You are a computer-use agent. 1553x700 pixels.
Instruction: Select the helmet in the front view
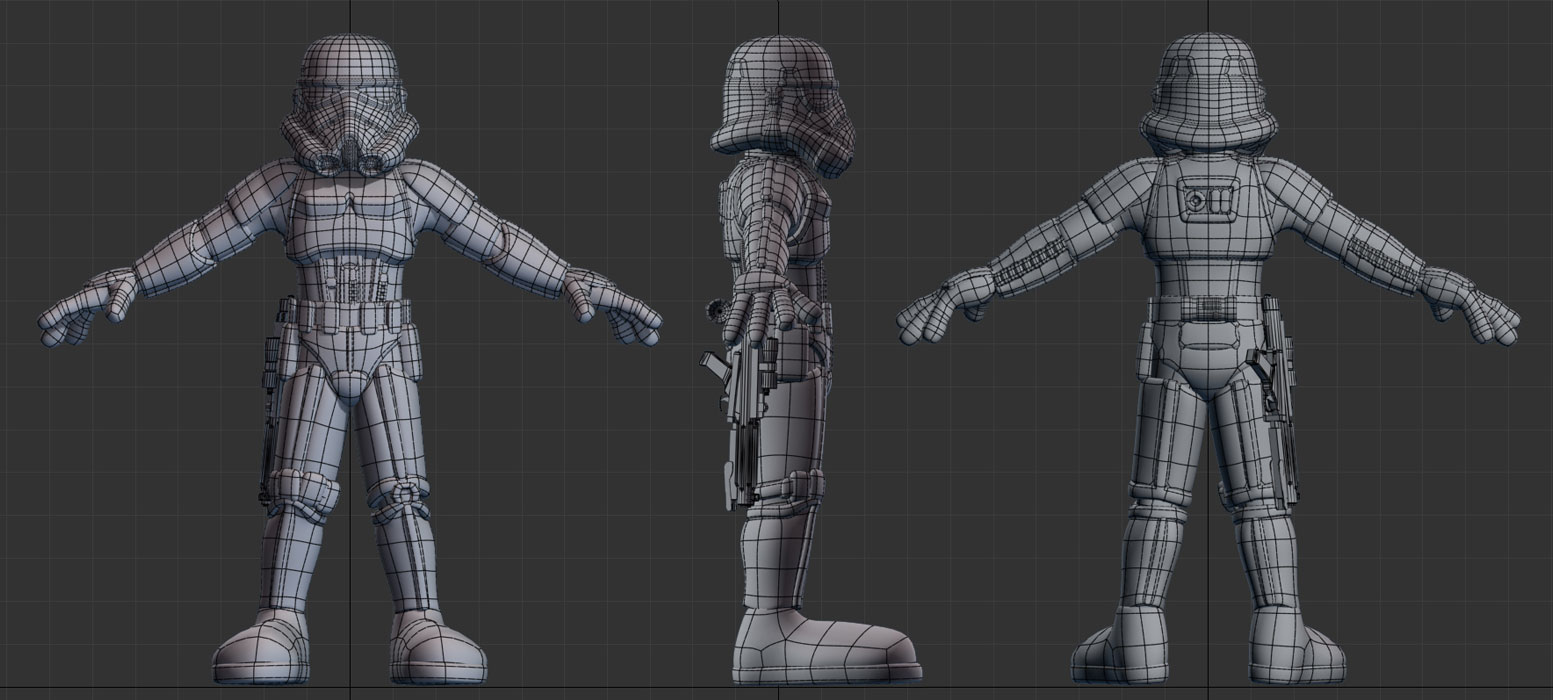tap(349, 104)
